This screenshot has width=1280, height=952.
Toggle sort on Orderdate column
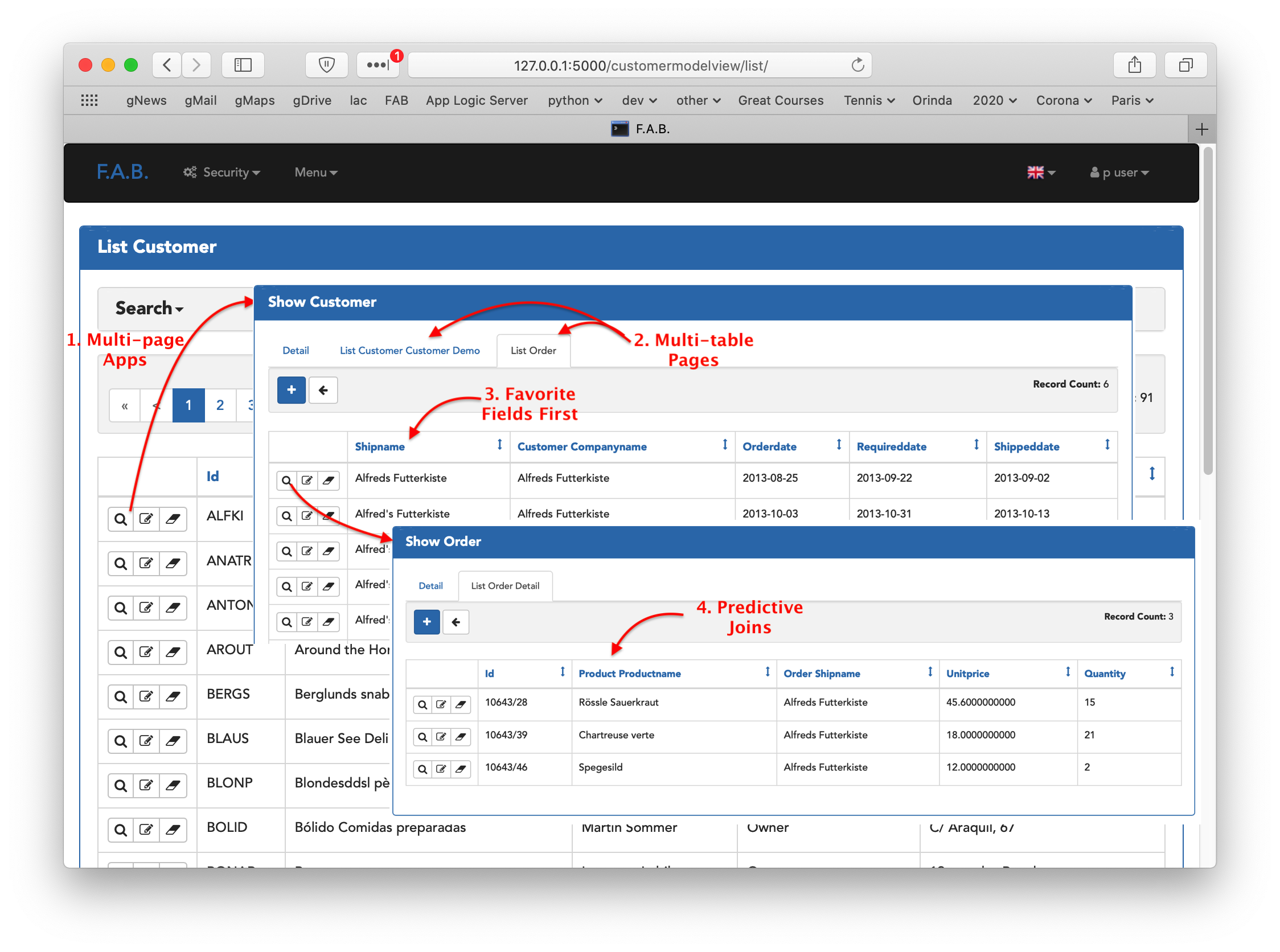[x=839, y=445]
